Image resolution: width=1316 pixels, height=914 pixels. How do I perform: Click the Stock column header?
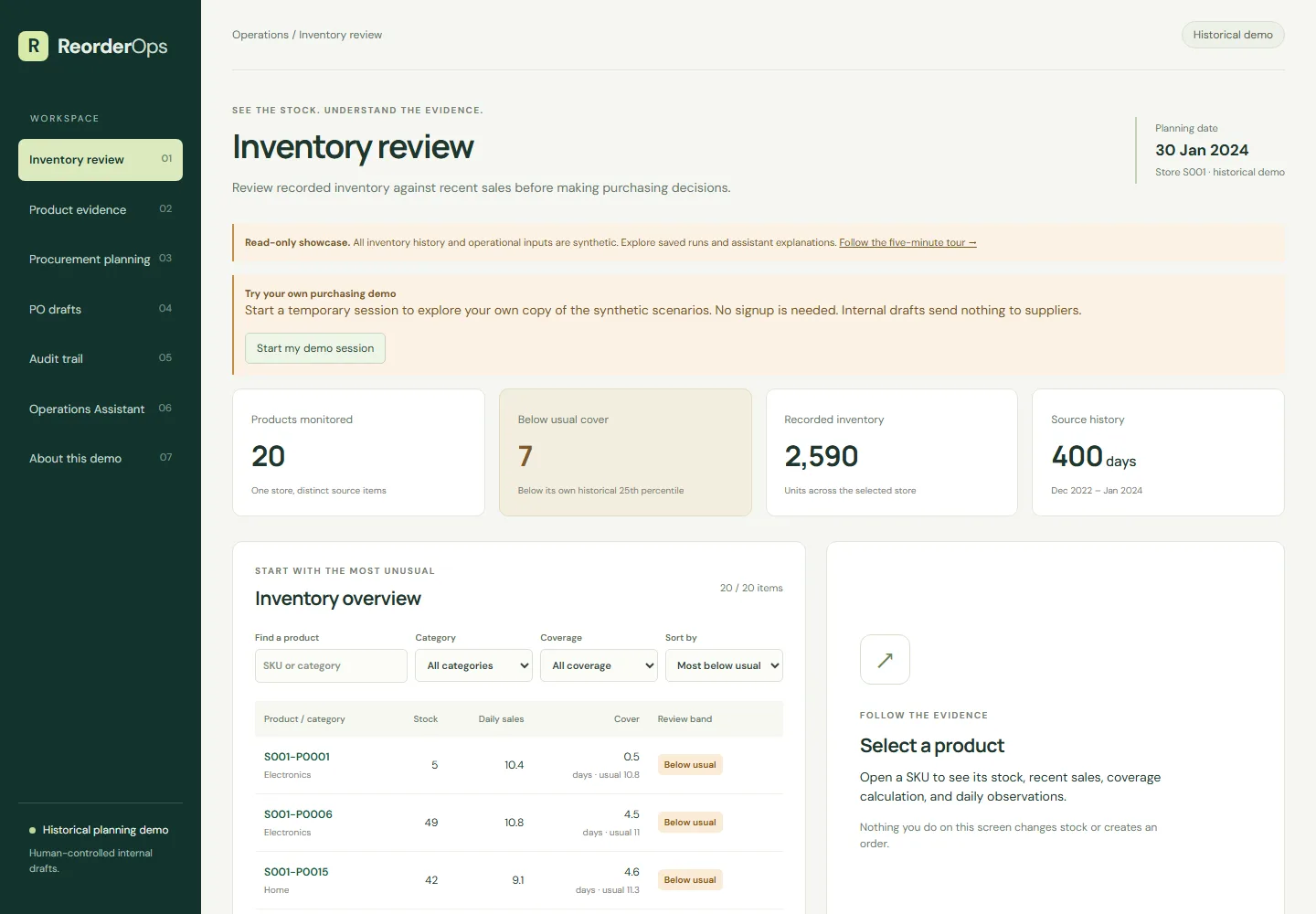click(x=425, y=719)
